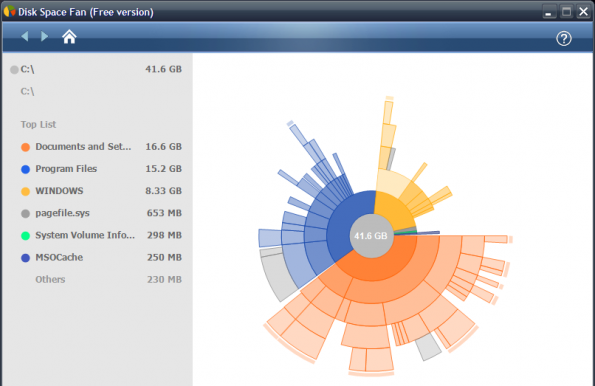Screen dimensions: 595x386
Task: Click the forward navigation arrow
Action: tap(44, 36)
